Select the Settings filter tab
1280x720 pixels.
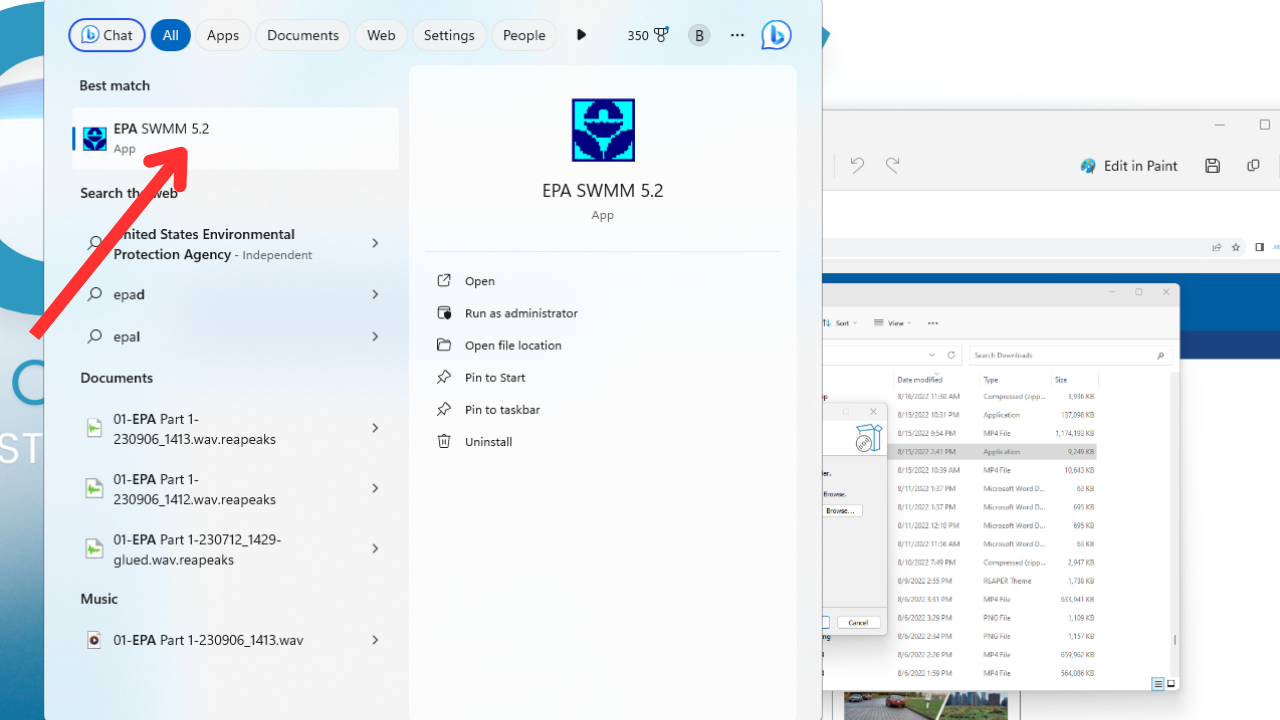pyautogui.click(x=448, y=34)
